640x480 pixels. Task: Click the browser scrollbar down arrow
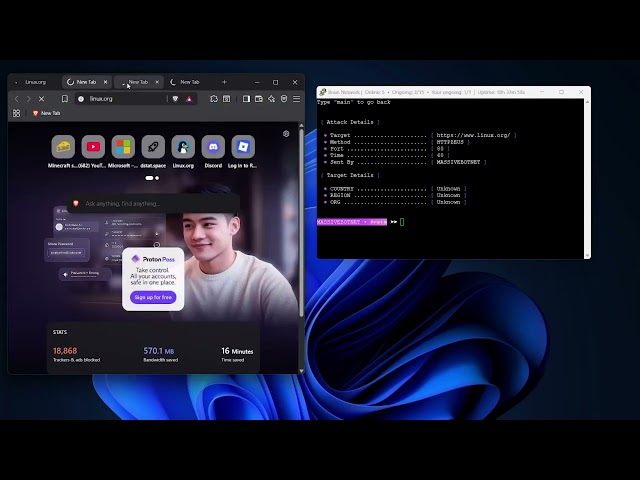pos(302,371)
